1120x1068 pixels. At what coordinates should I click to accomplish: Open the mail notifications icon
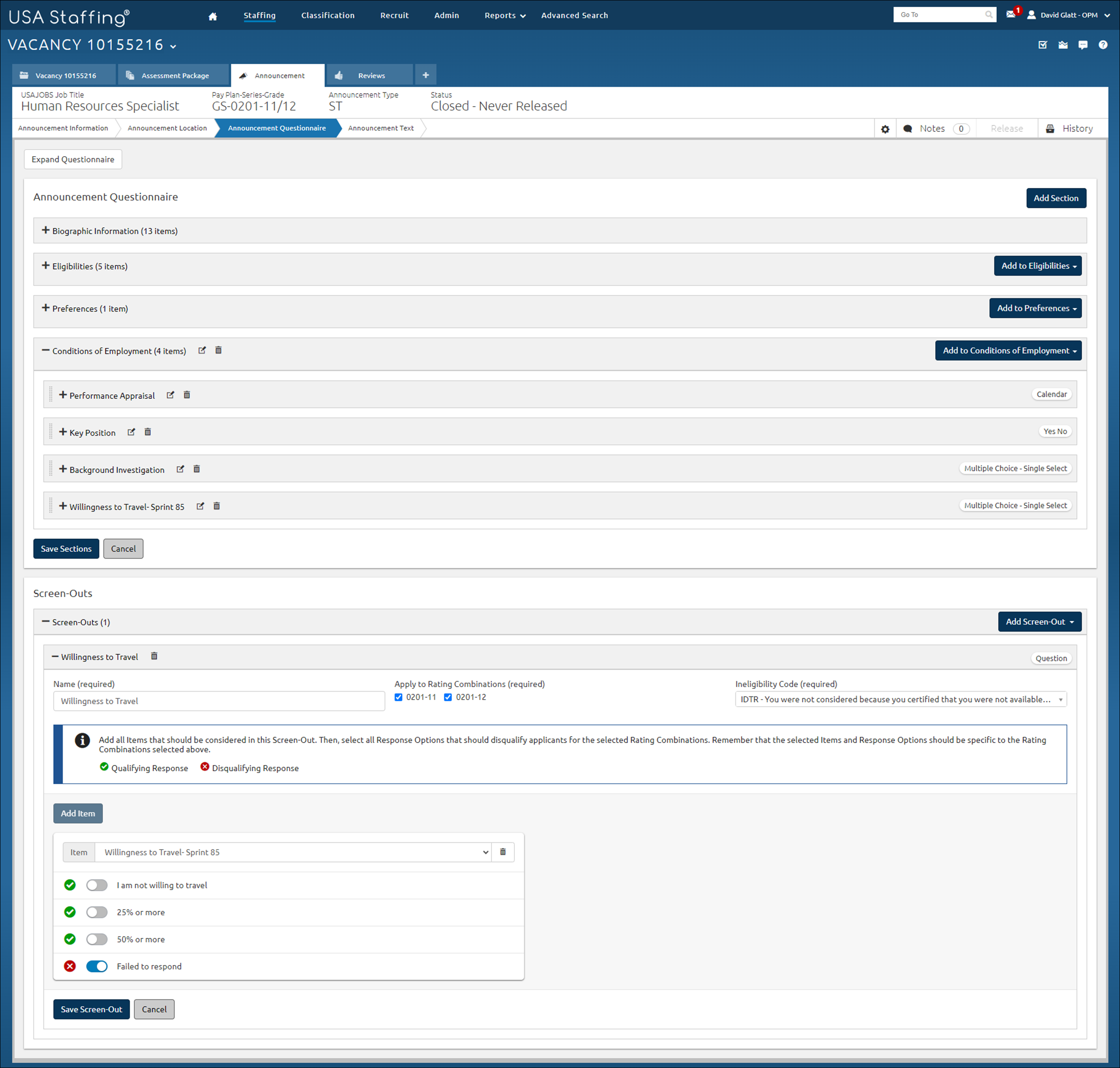click(x=1011, y=15)
